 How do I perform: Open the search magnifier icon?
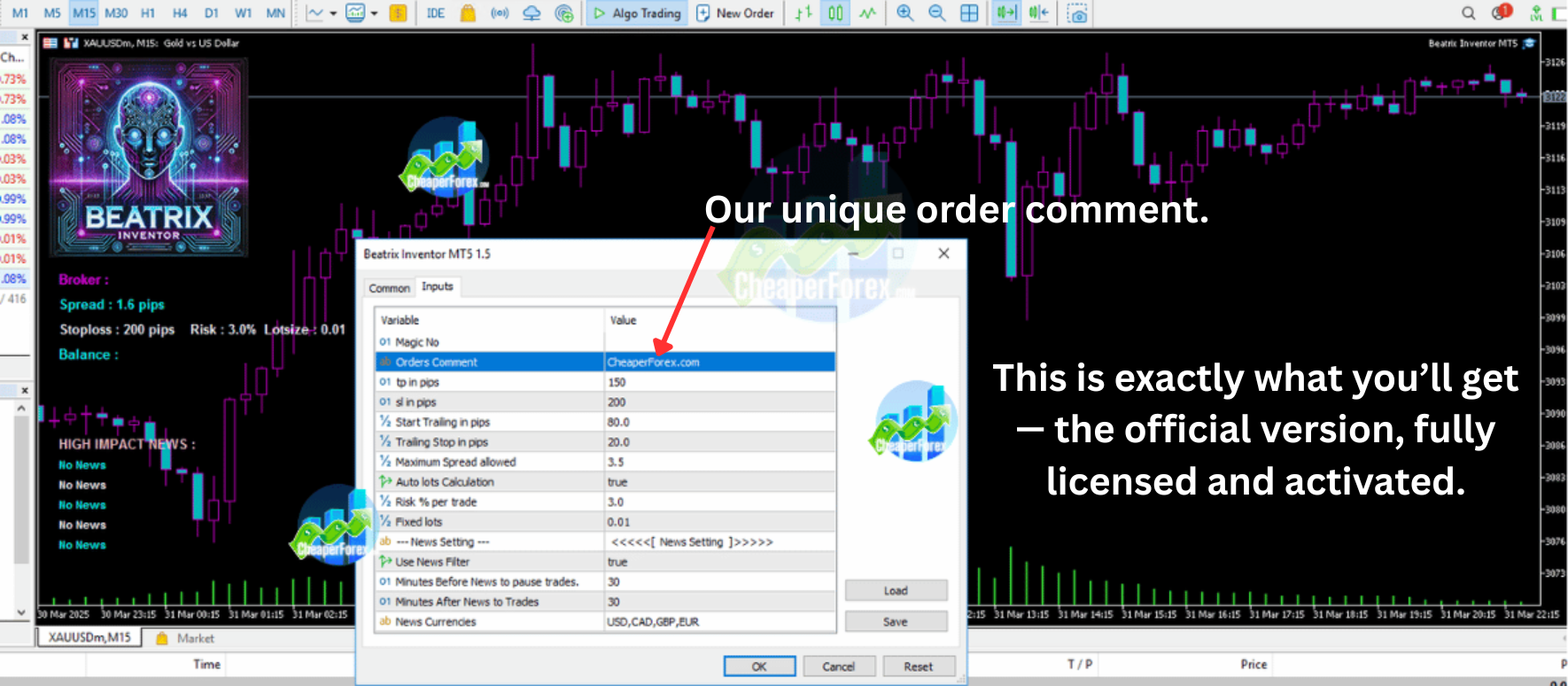click(x=1468, y=13)
